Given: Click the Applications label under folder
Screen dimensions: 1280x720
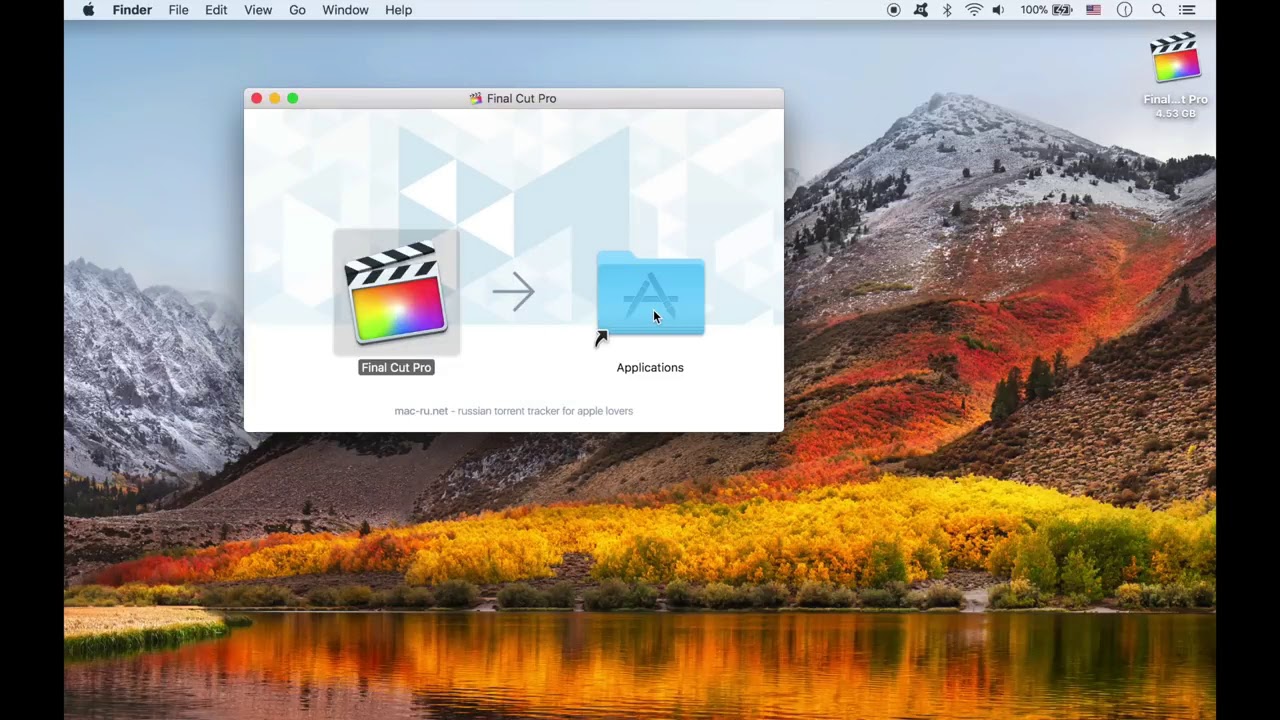Looking at the screenshot, I should click(650, 368).
